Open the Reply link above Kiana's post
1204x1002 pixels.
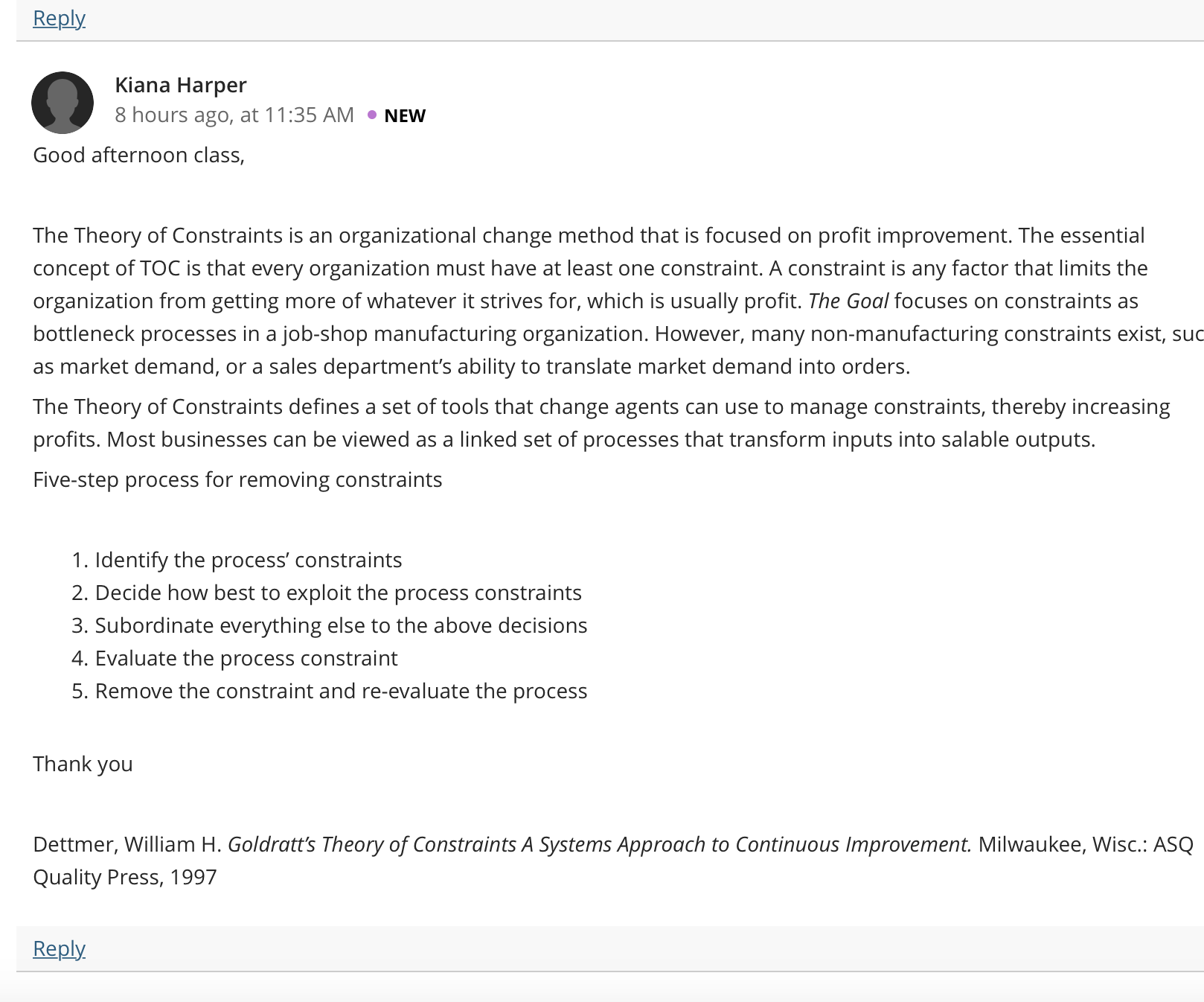(x=60, y=18)
